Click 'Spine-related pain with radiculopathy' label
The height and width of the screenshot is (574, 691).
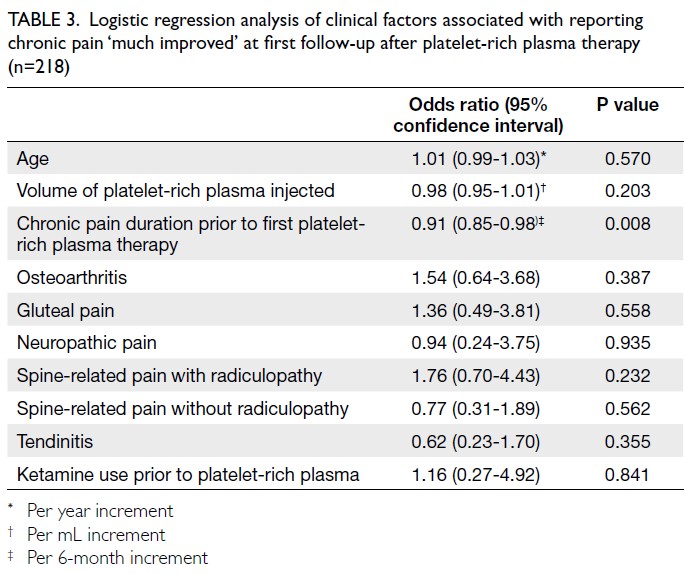pos(169,376)
